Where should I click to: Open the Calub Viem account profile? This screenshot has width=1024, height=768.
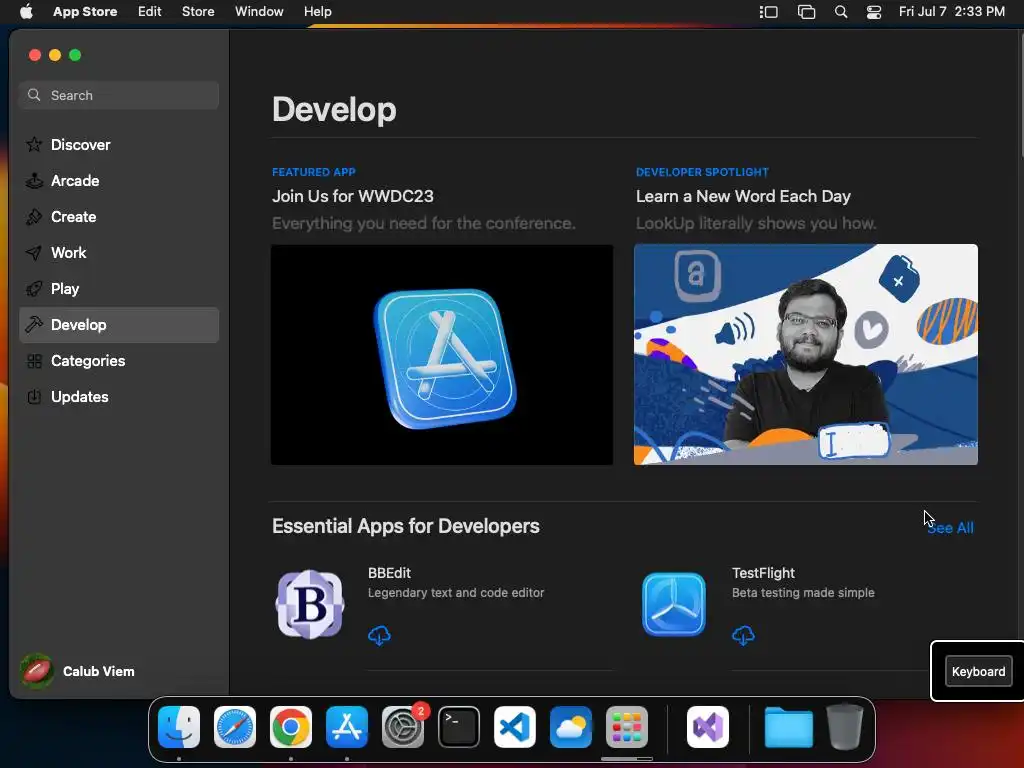tap(77, 671)
